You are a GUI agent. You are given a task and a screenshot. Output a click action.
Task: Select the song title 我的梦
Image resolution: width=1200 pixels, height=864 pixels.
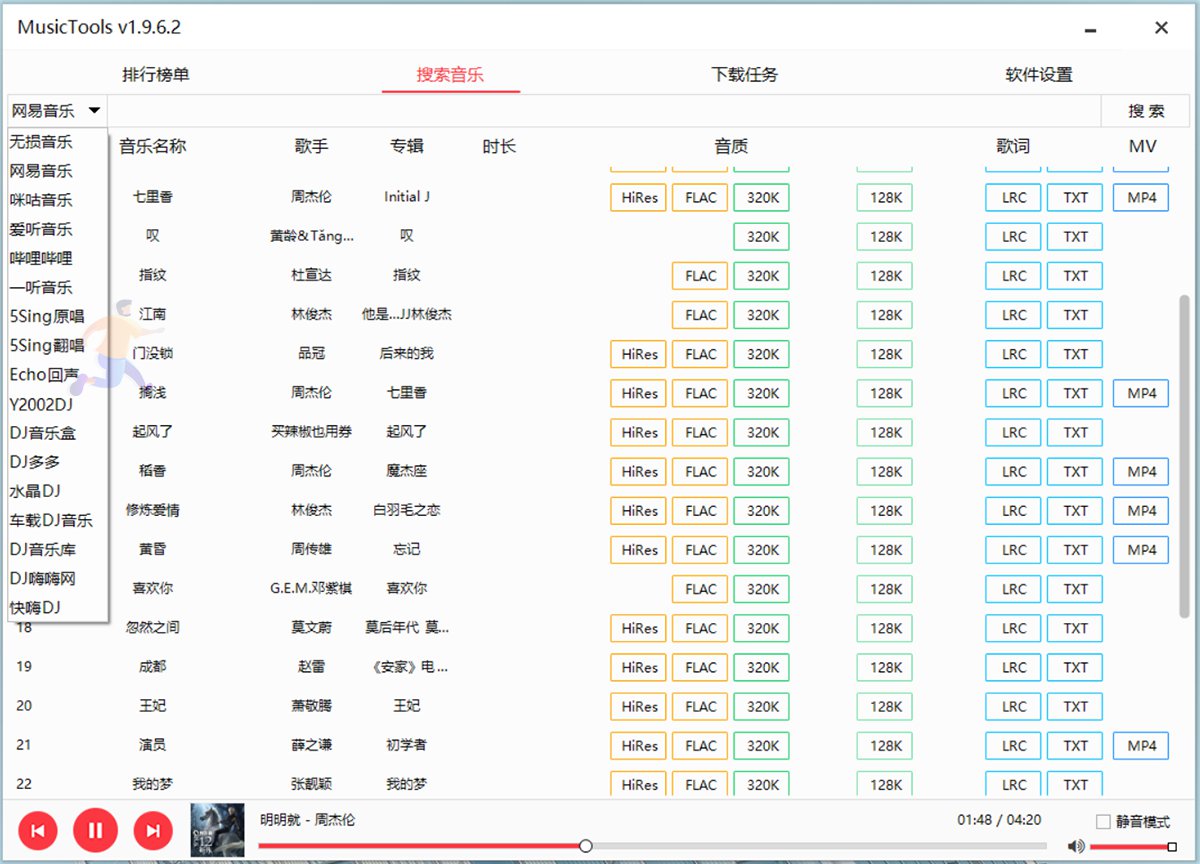tap(152, 784)
